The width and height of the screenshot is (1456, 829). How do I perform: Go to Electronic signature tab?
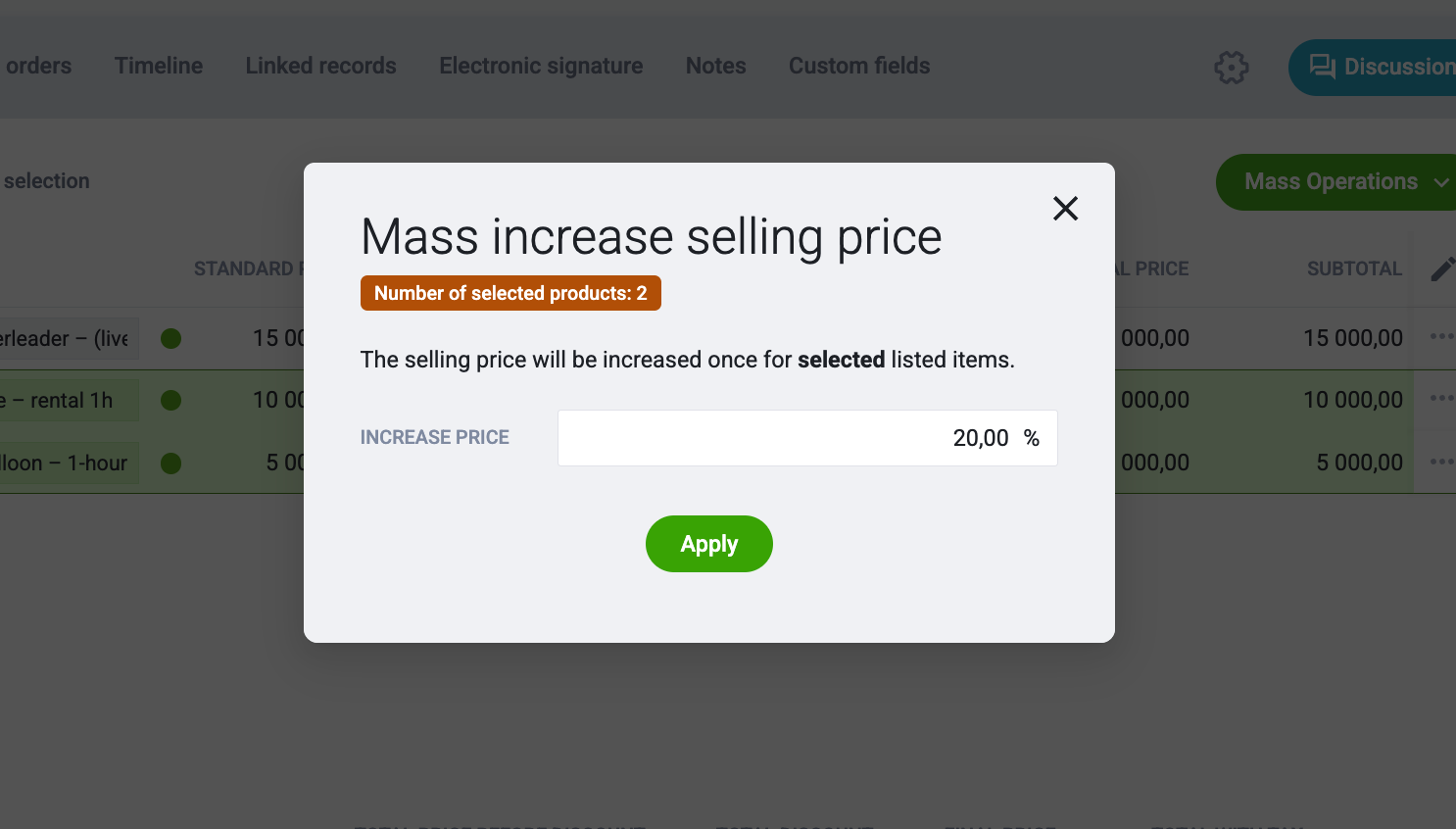[541, 66]
